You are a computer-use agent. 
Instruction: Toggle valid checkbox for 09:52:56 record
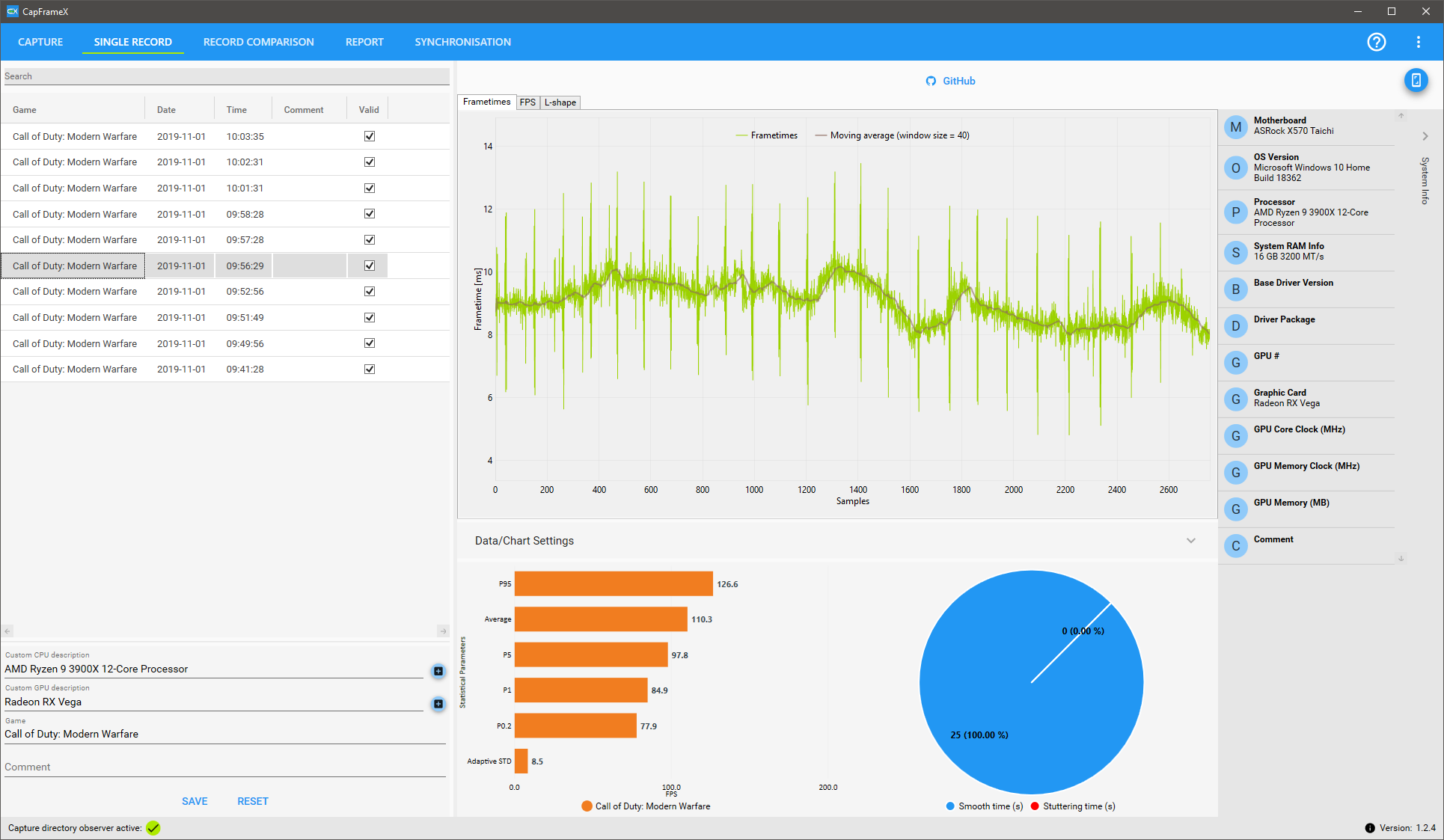(369, 291)
